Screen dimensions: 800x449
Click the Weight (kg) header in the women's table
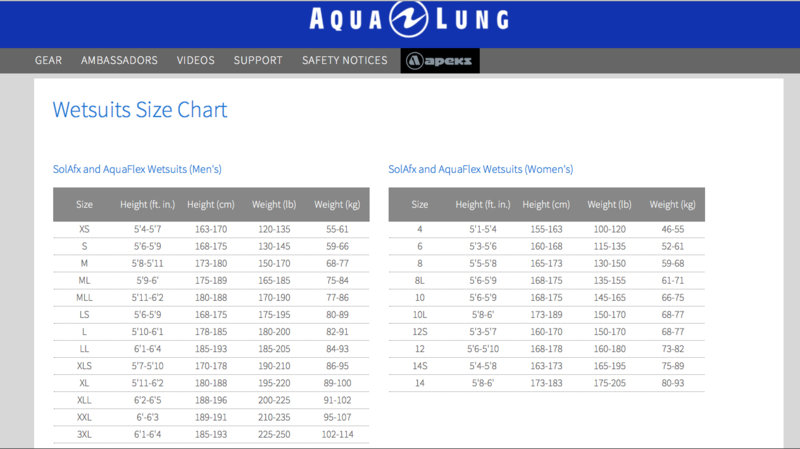(x=672, y=204)
